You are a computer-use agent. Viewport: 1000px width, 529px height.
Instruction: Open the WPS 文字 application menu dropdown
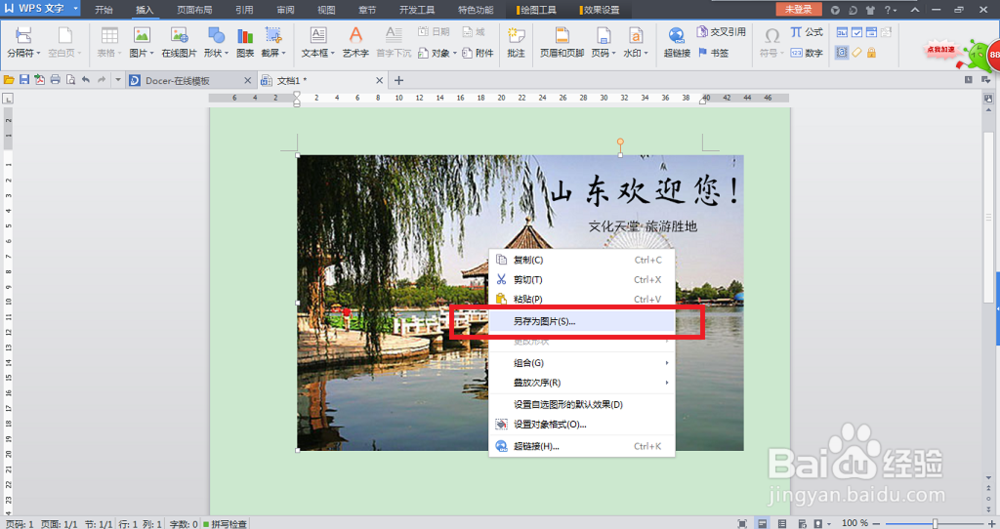pyautogui.click(x=76, y=8)
